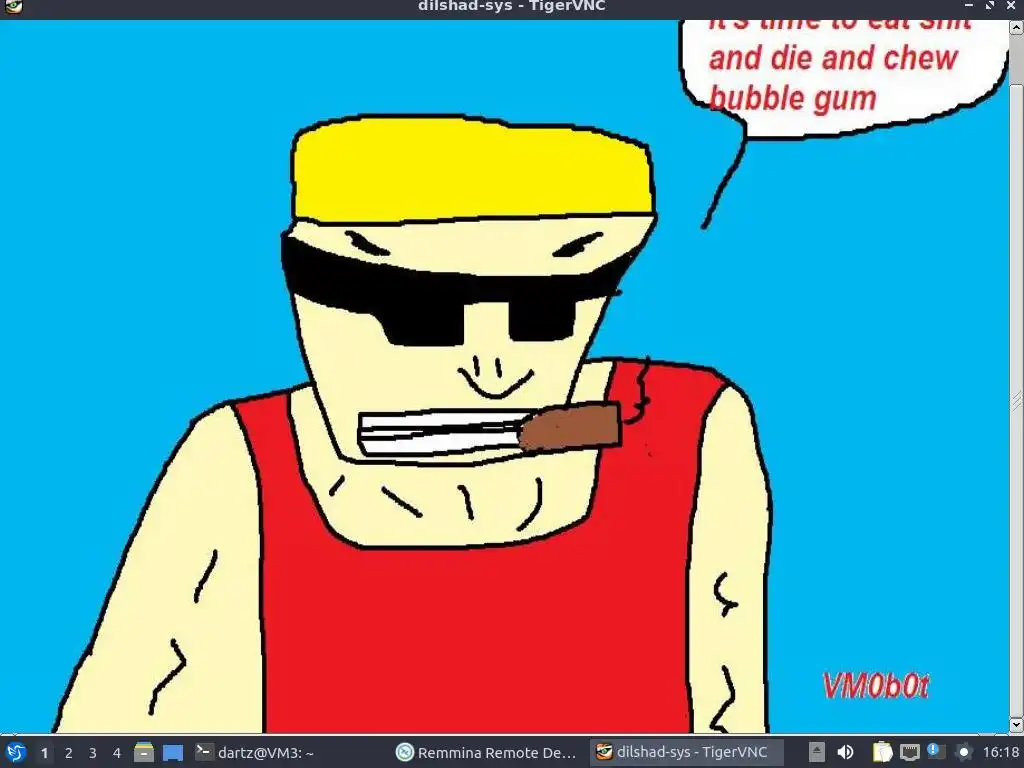Open the Lubuntu start menu

14,752
